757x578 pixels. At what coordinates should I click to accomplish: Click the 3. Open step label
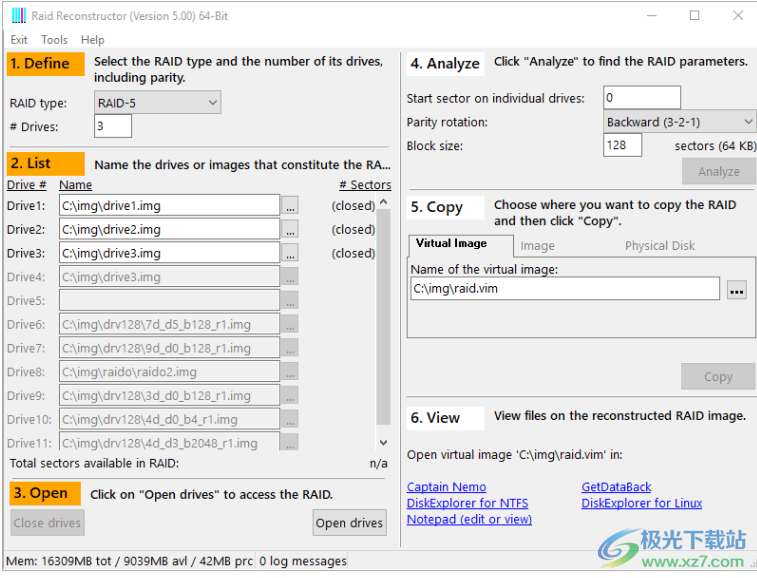[45, 493]
